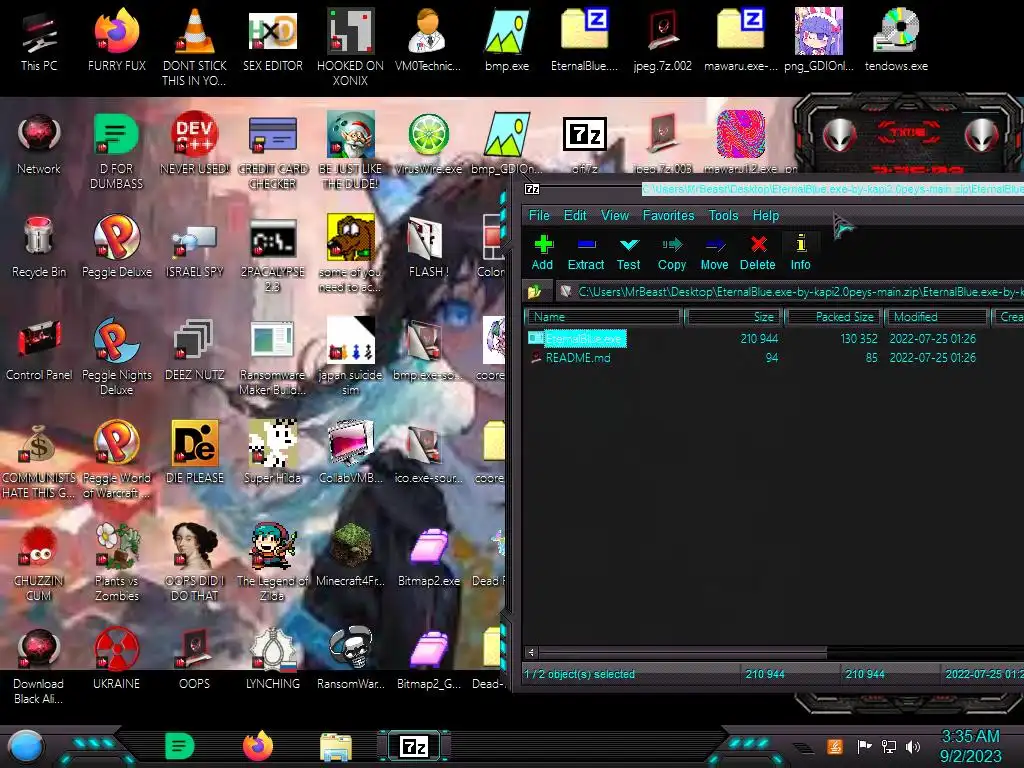Select the bmp.exe desktop icon
Screen dimensions: 1024x768
507,40
